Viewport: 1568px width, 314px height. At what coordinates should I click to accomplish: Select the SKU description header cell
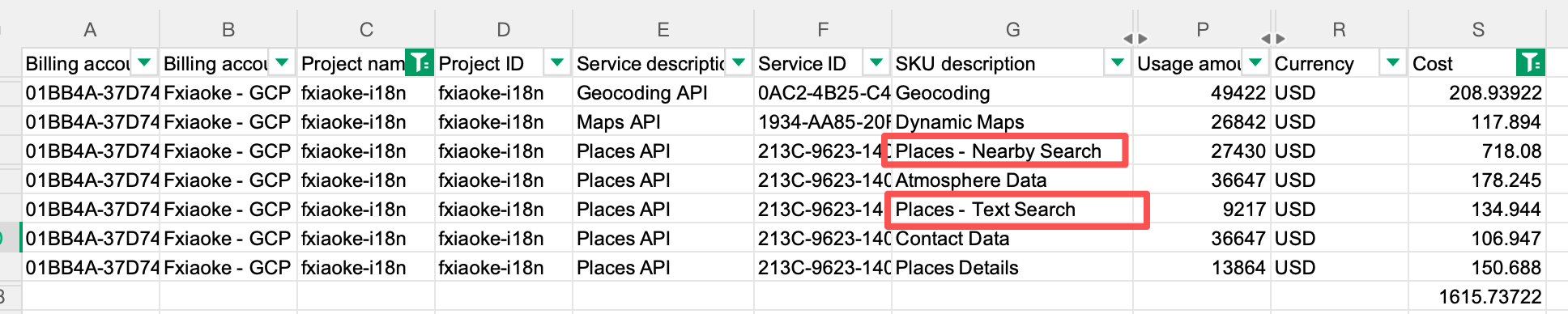click(x=1012, y=63)
